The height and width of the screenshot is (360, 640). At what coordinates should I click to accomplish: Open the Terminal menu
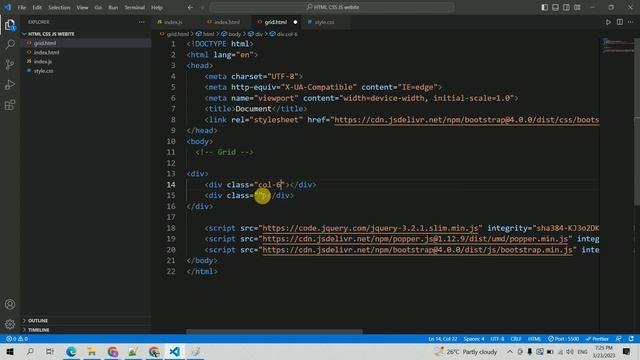[134, 7]
